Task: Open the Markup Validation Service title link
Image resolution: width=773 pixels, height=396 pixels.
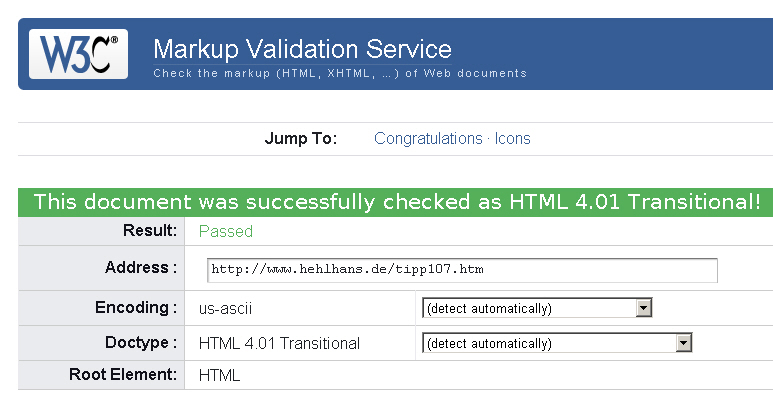Action: point(302,49)
